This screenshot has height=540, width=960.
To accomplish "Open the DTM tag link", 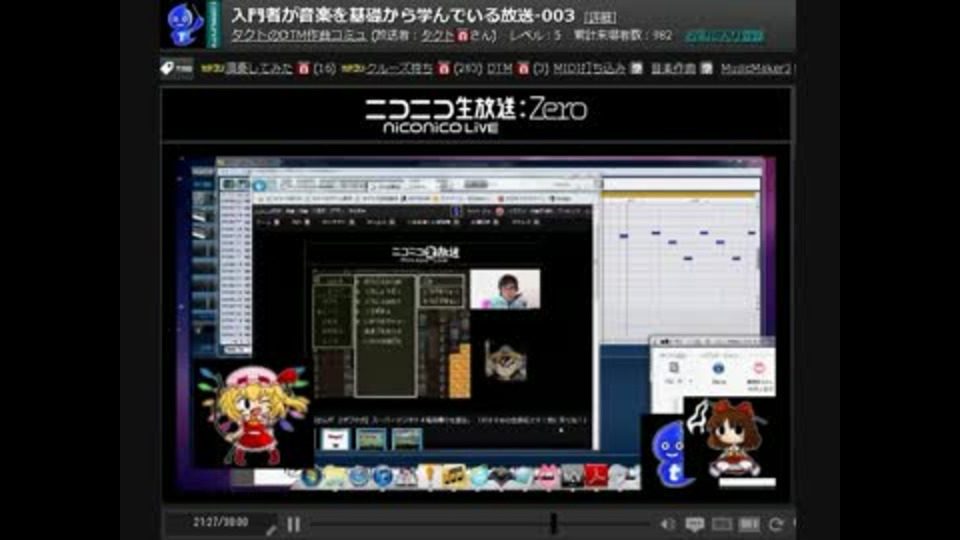I will click(x=500, y=69).
